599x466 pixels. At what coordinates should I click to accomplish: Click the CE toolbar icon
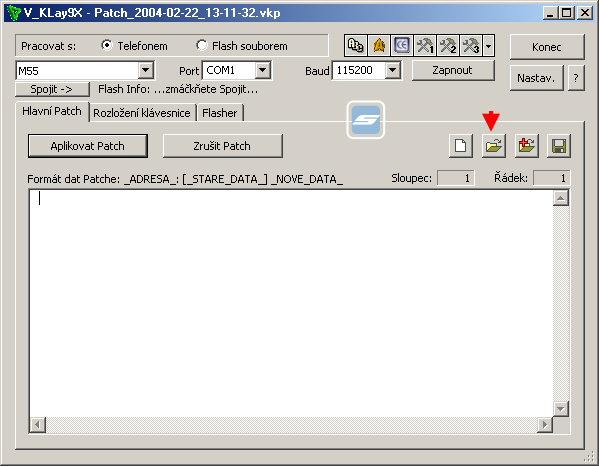pyautogui.click(x=402, y=46)
